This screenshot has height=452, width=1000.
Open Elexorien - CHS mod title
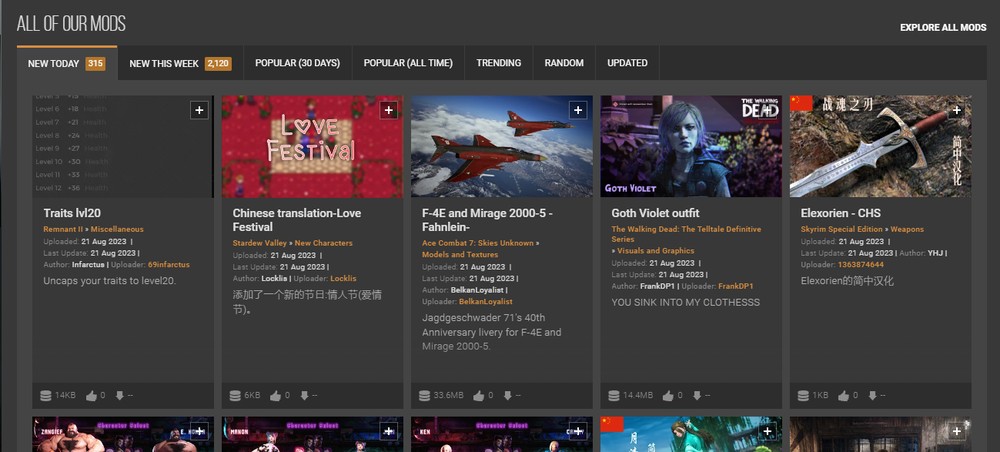click(841, 213)
